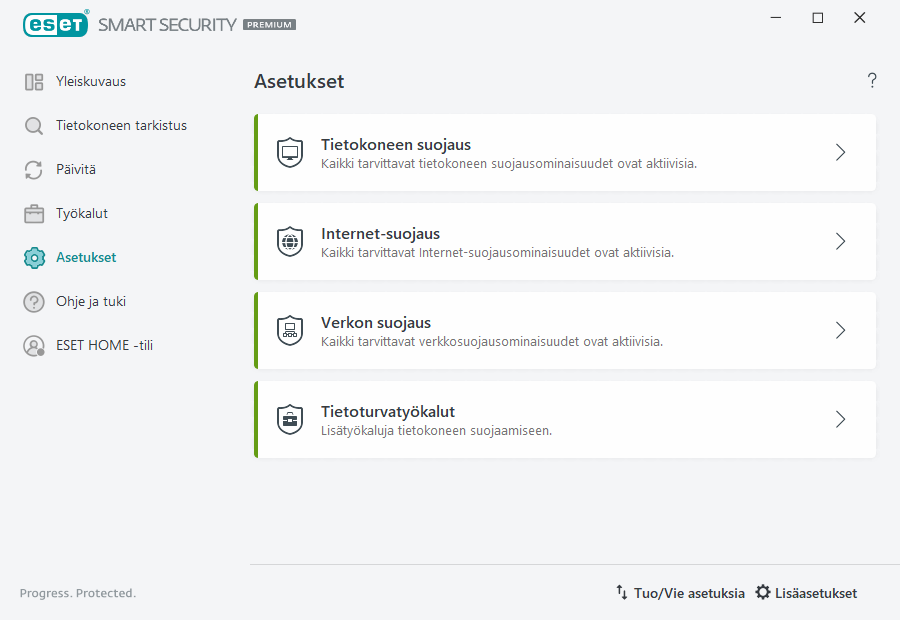Select the Yleiskuvaus overview icon in the sidebar
Viewport: 900px width, 620px height.
pos(34,81)
